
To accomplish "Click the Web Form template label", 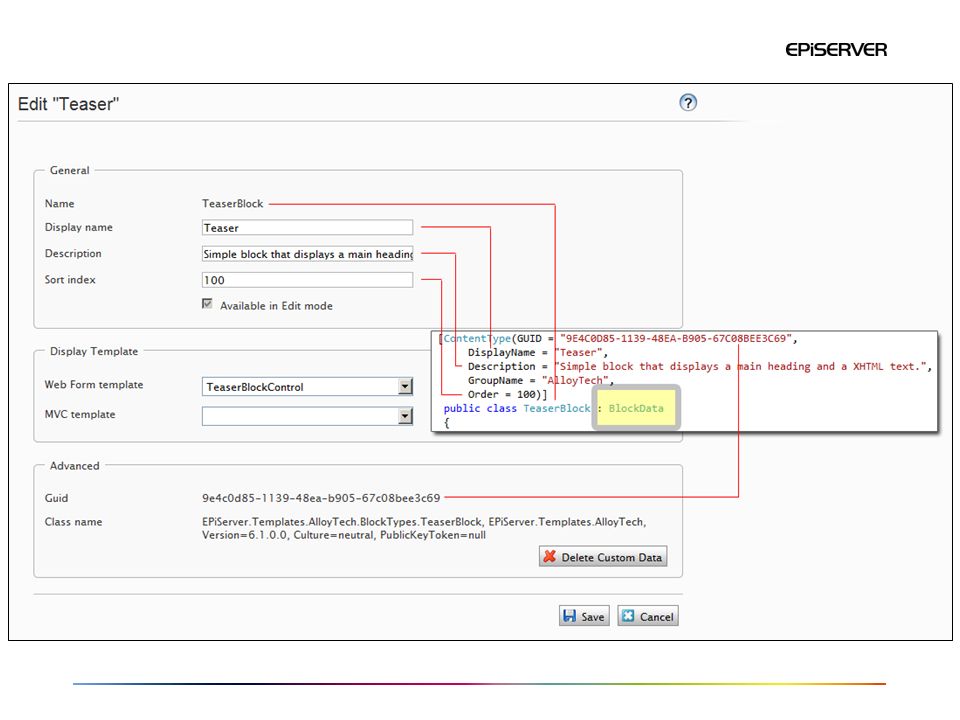I will click(94, 384).
